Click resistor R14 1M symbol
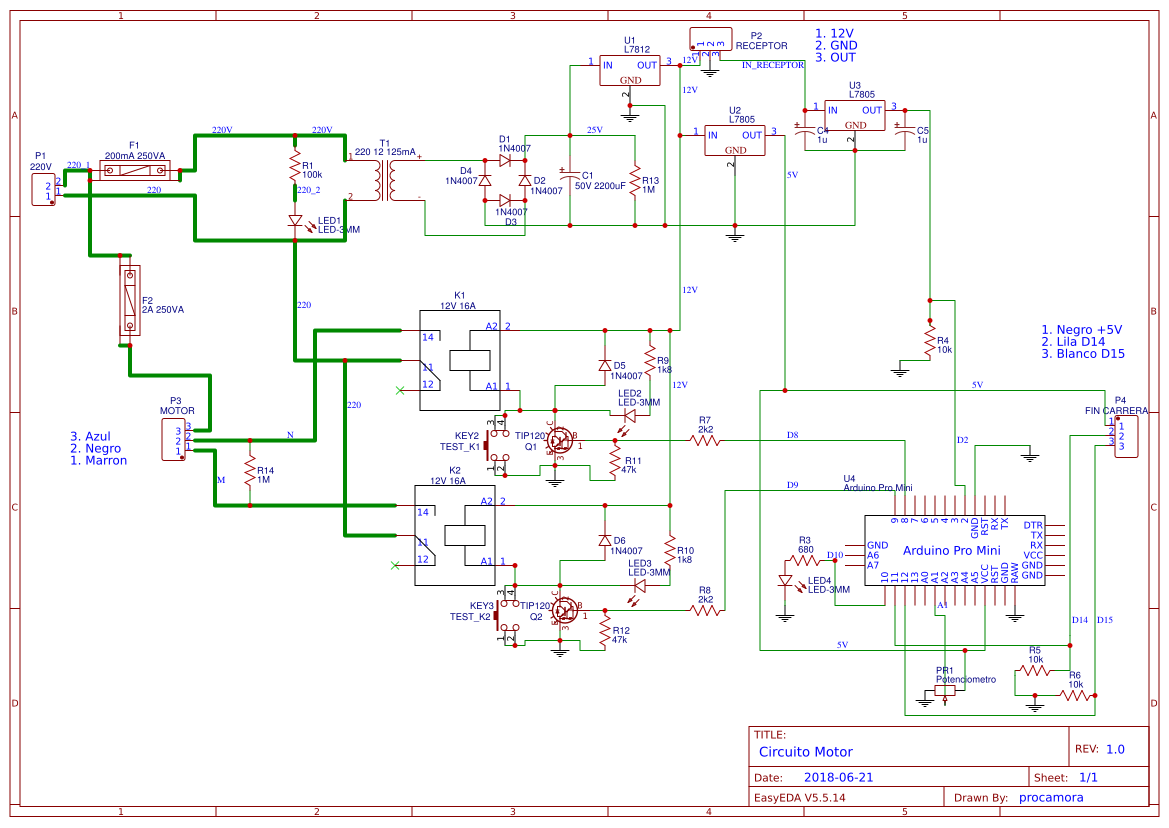This screenshot has height=828, width=1169. 250,472
